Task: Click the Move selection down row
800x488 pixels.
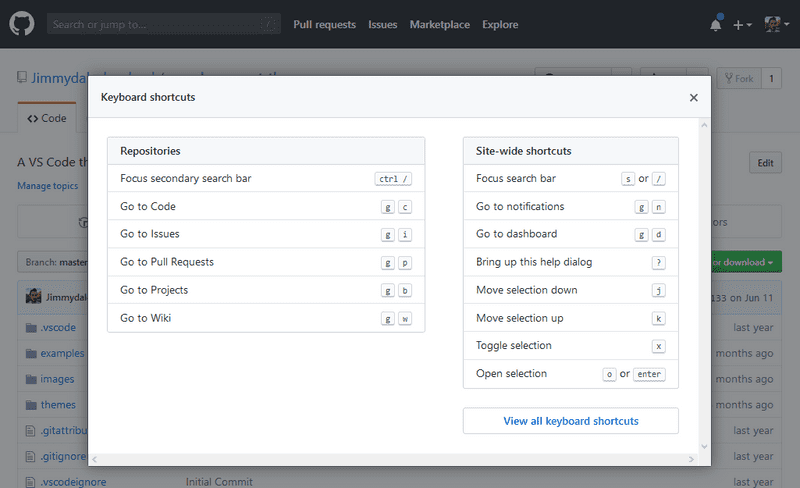Action: click(x=570, y=290)
